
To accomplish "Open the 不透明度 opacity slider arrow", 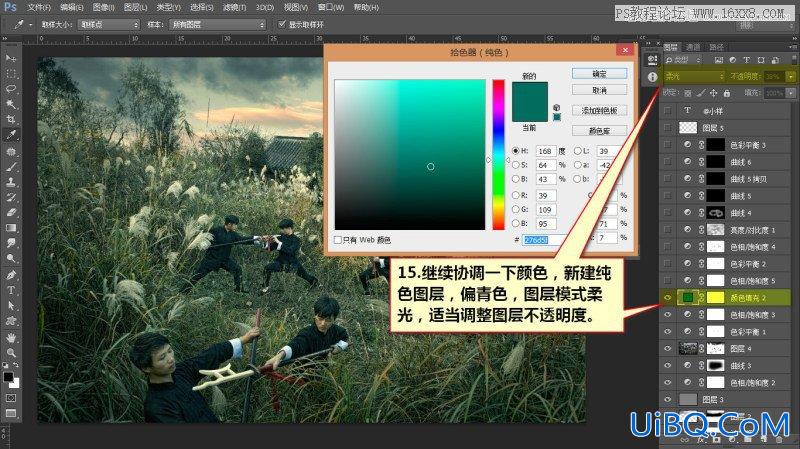I will point(791,77).
